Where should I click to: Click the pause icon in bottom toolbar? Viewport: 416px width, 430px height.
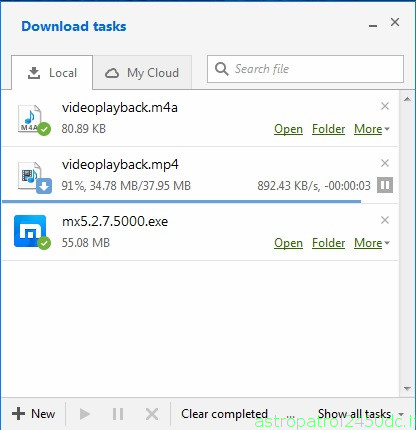[118, 414]
